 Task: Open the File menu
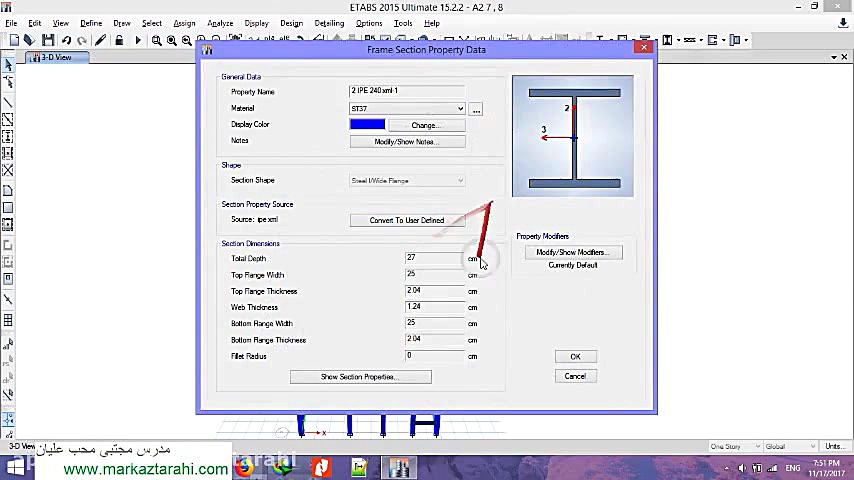point(11,23)
